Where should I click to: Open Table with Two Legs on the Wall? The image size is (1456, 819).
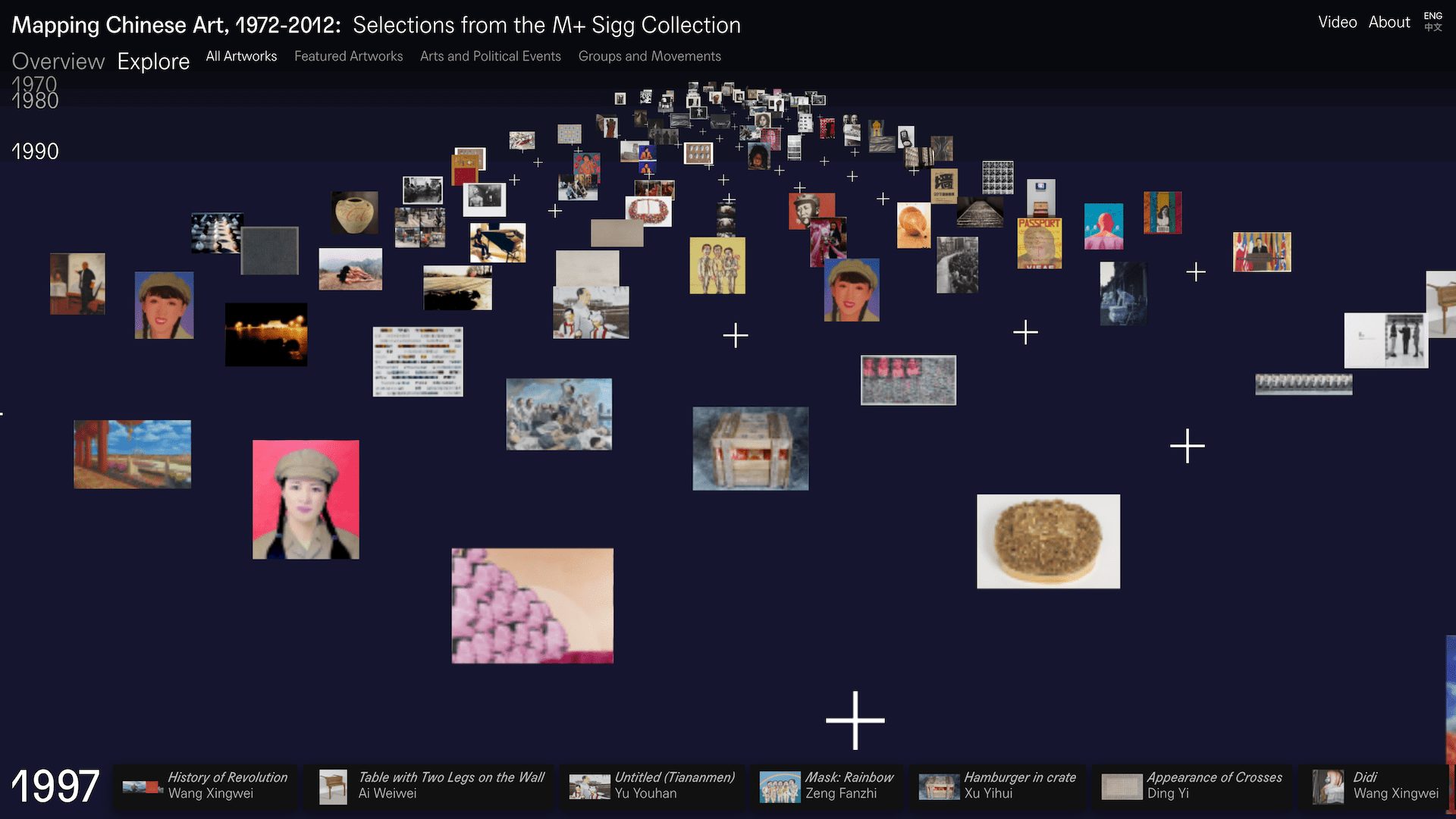[429, 786]
